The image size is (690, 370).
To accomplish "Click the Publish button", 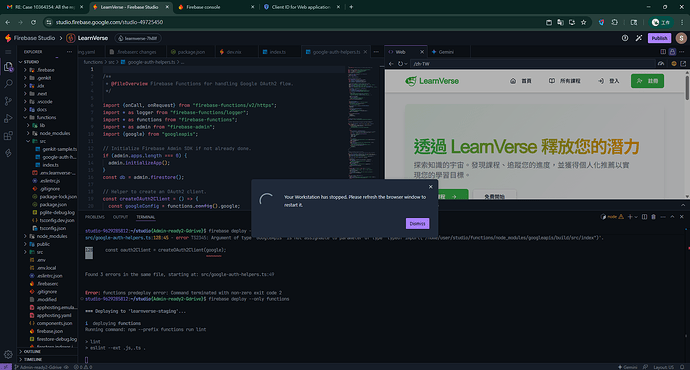I will (659, 38).
